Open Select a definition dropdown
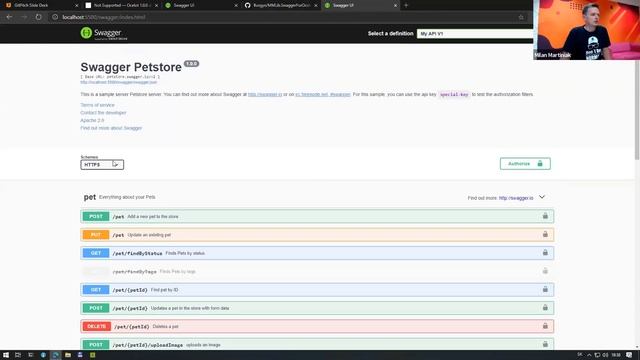The width and height of the screenshot is (640, 360). coord(475,33)
